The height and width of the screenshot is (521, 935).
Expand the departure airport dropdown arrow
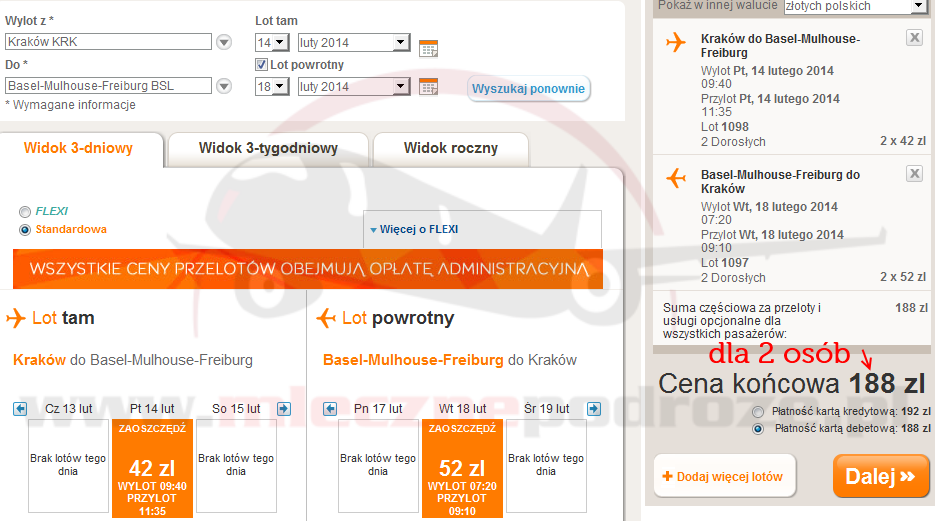[224, 42]
